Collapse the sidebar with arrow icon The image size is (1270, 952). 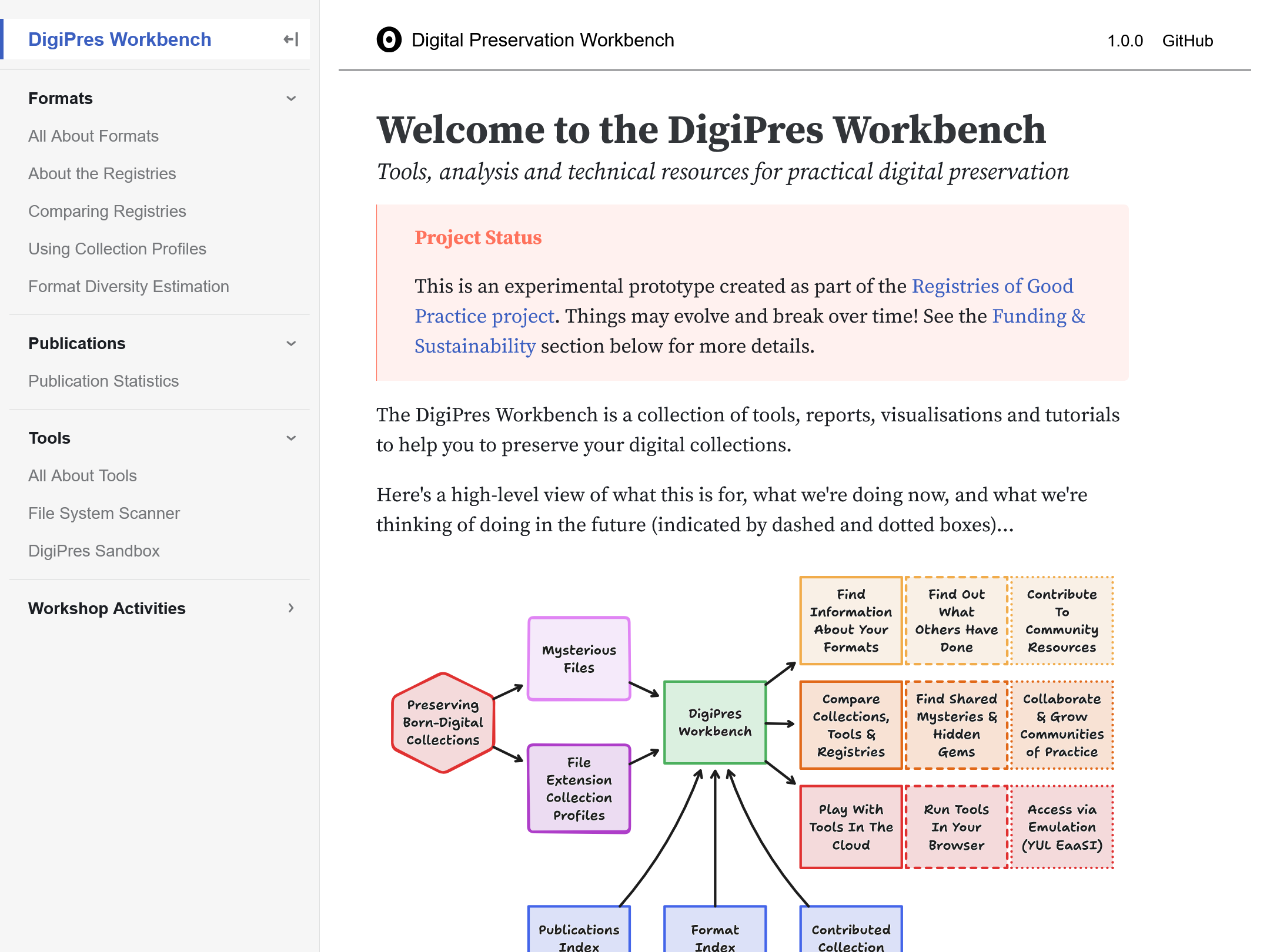pos(291,39)
